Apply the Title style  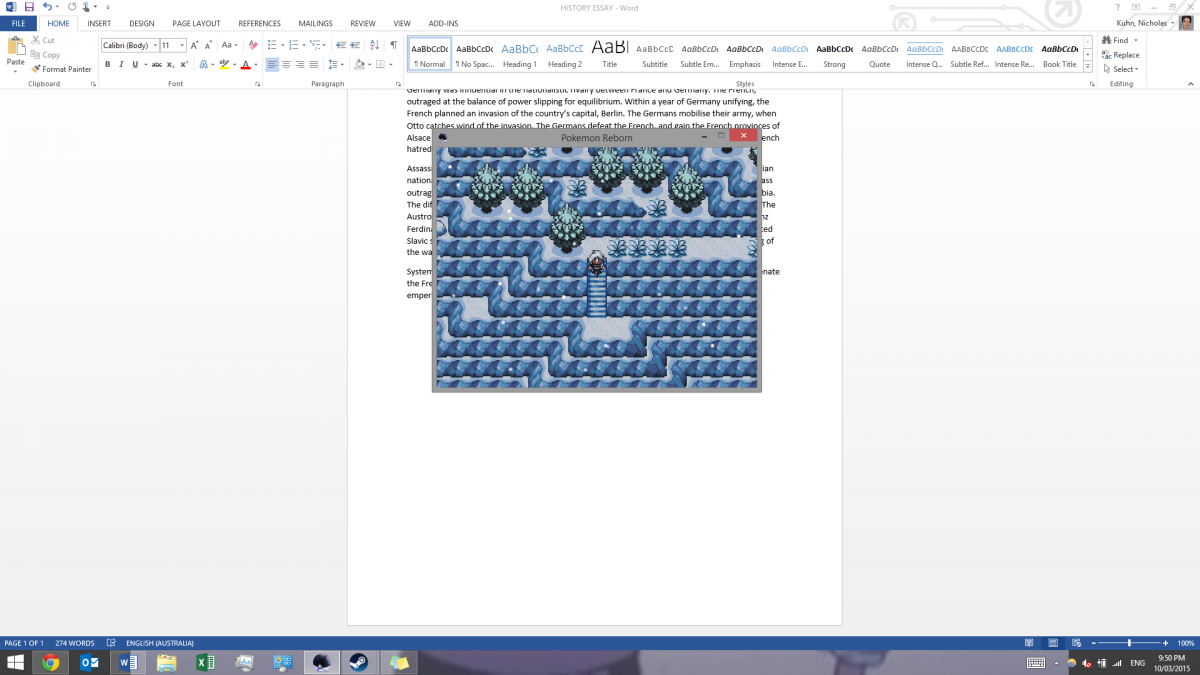click(x=610, y=54)
